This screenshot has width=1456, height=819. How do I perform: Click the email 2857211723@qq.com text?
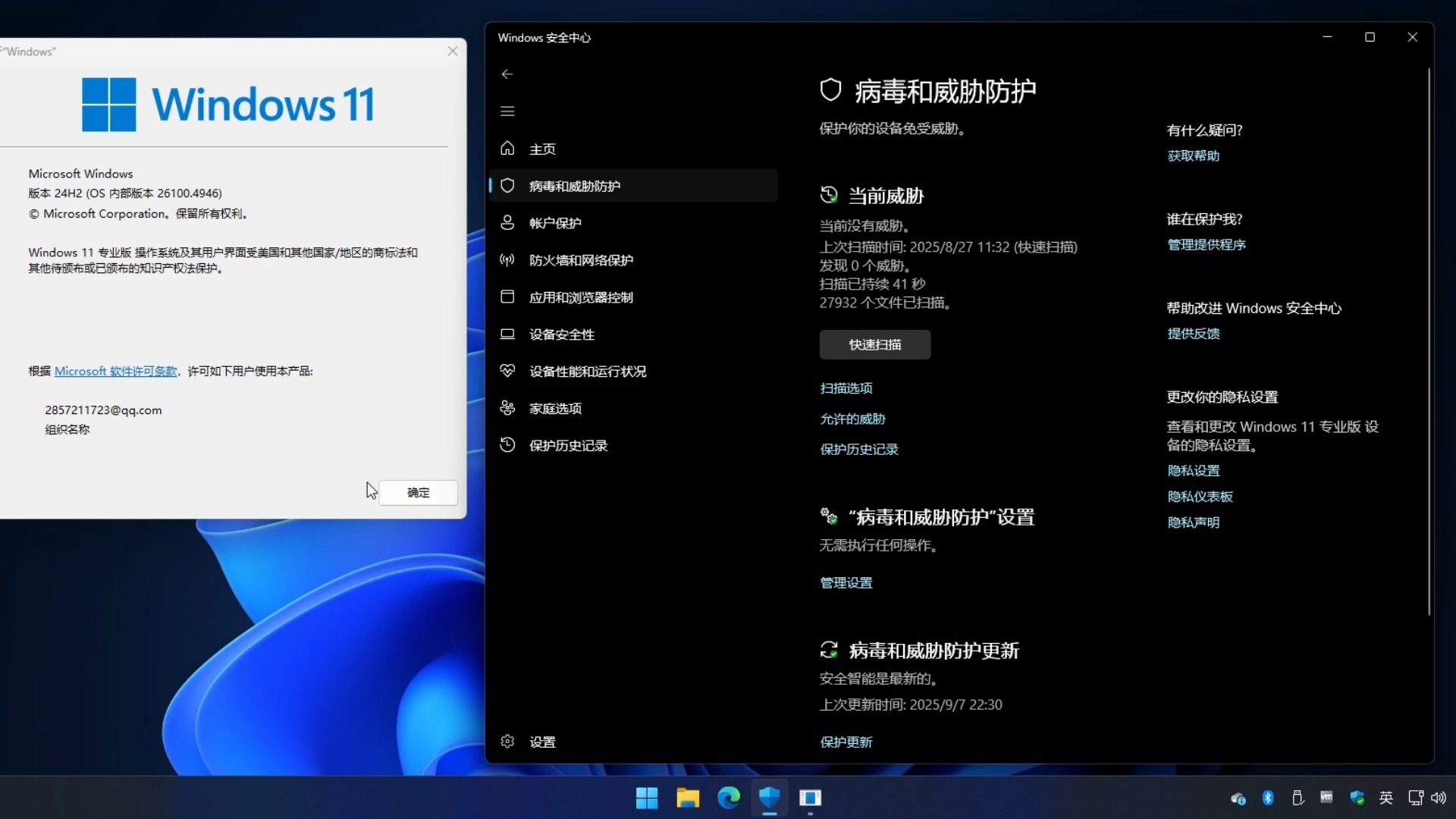pos(103,410)
